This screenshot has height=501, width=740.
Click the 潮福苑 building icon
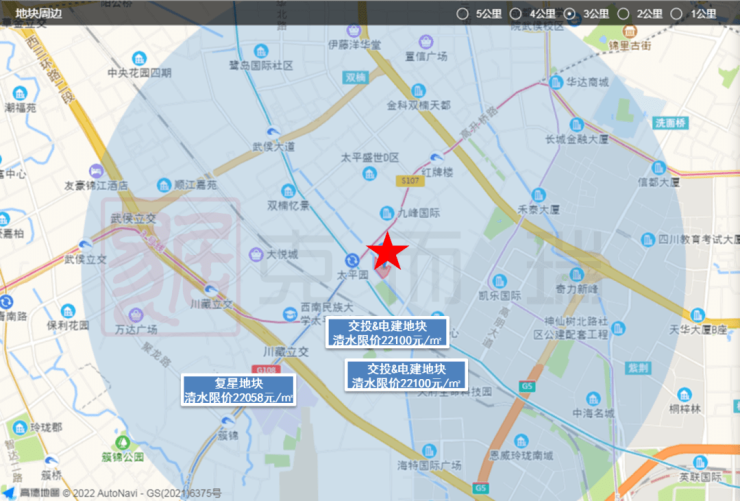click(20, 93)
